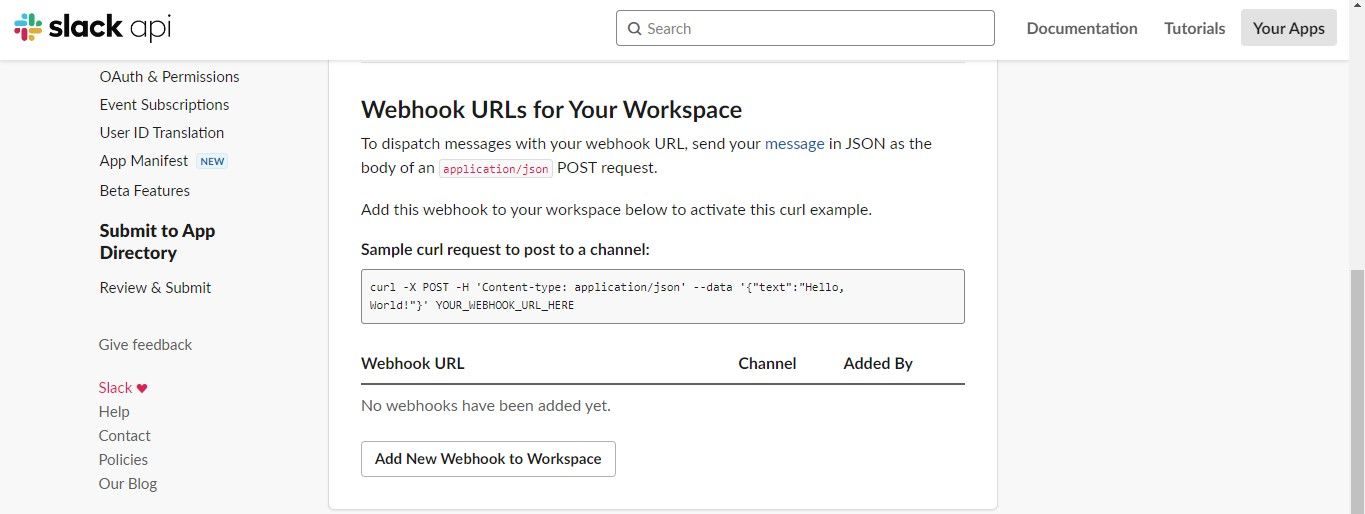Visit Our Blog link

pyautogui.click(x=127, y=484)
